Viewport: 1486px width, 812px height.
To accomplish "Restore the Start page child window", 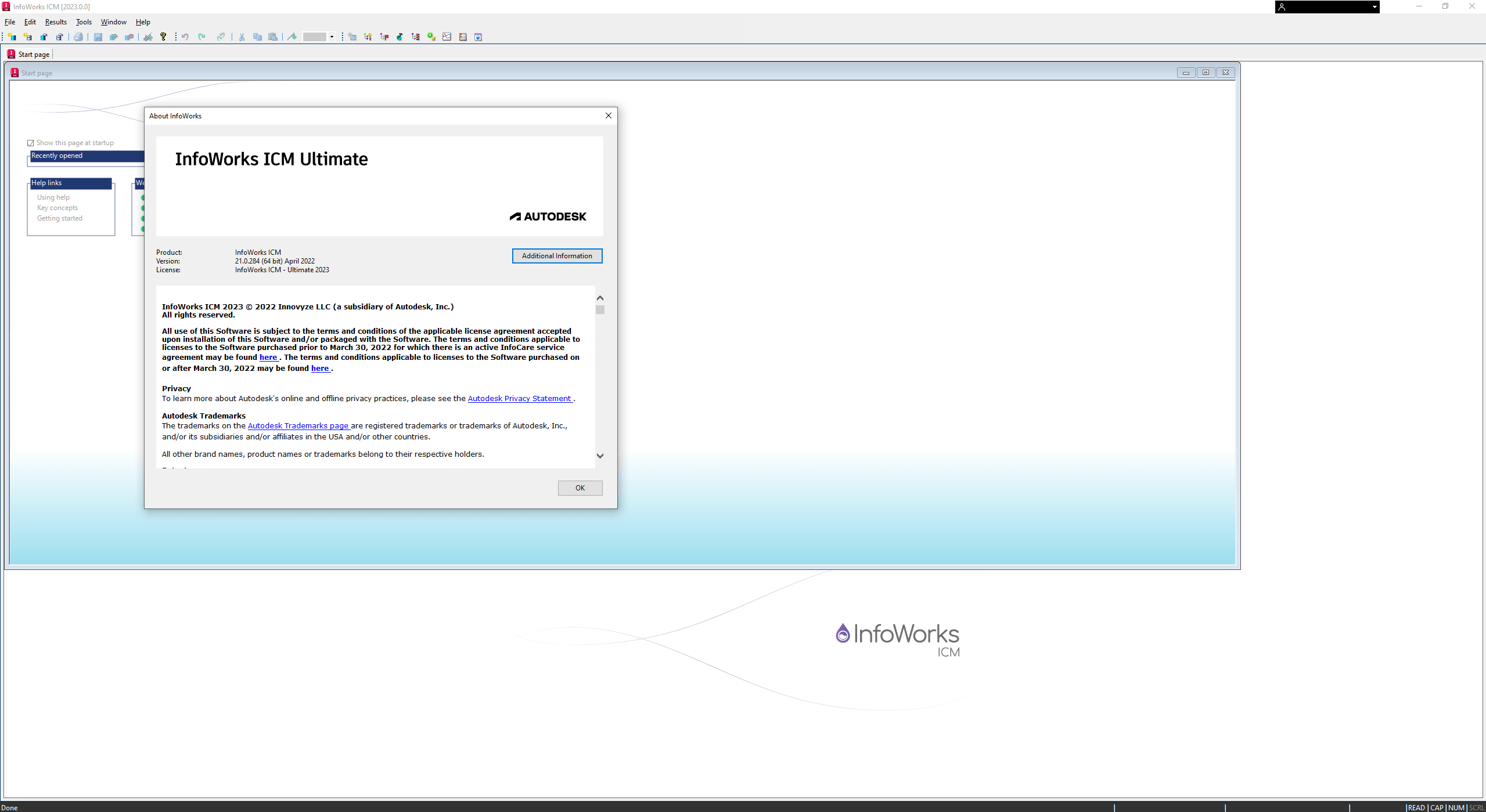I will 1206,73.
